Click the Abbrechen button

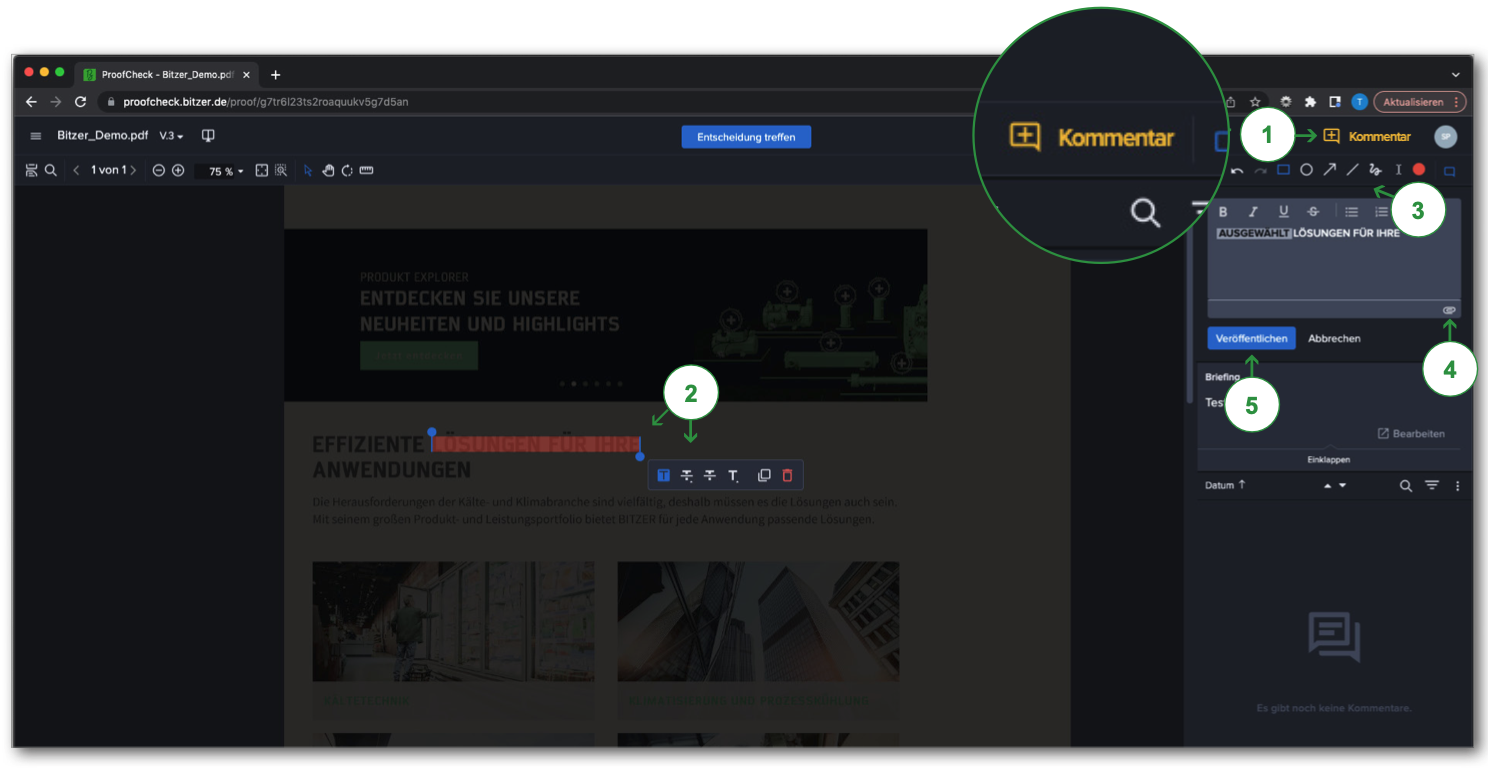(x=1334, y=338)
